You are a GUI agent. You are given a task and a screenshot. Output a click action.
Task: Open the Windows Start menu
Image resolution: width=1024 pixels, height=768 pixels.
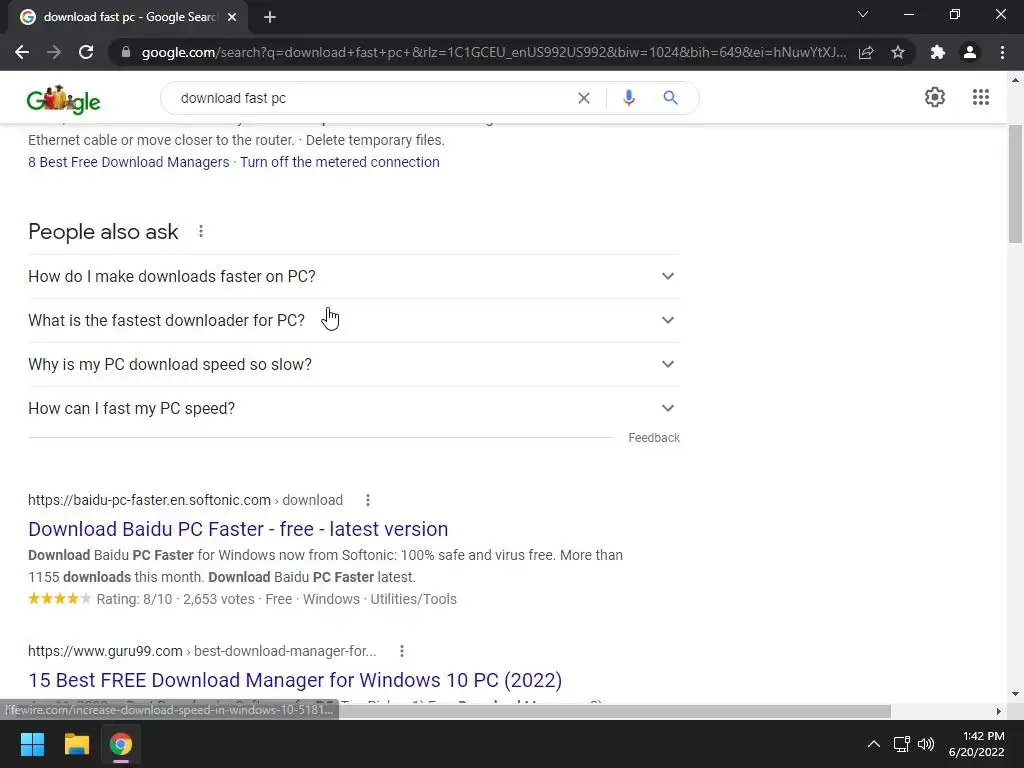[32, 744]
